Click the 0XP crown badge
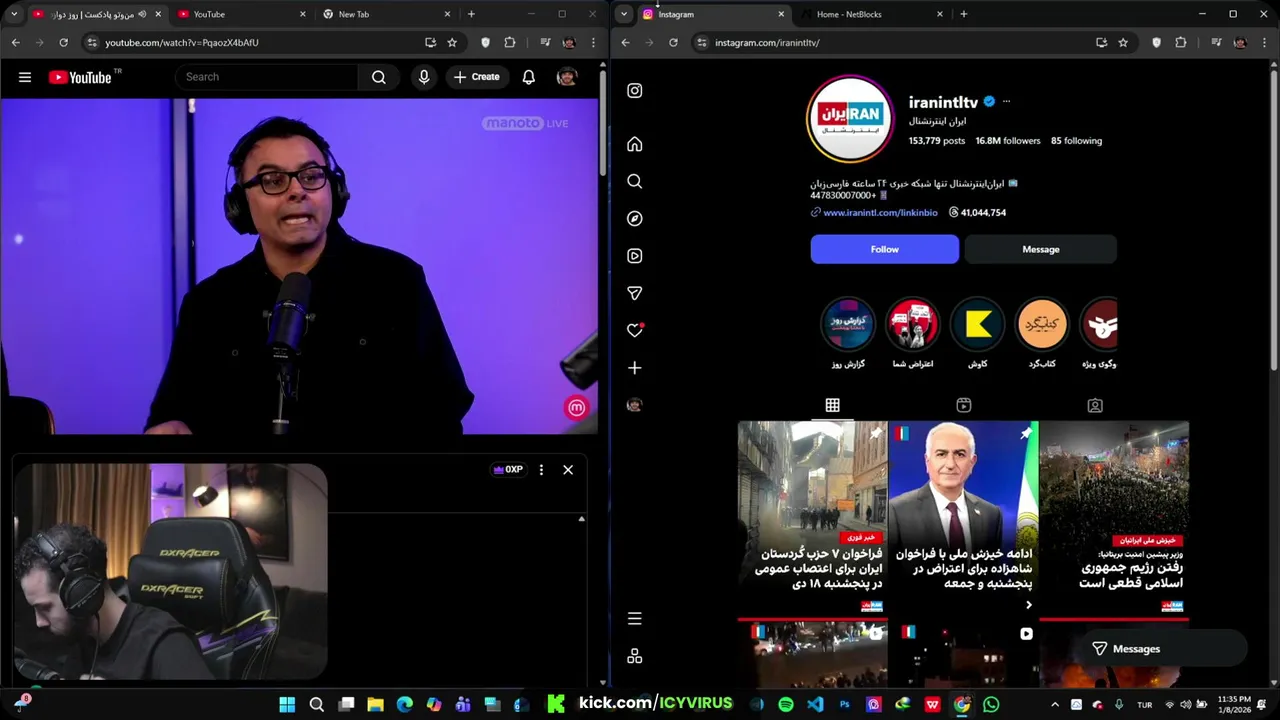This screenshot has height=720, width=1280. pos(508,470)
